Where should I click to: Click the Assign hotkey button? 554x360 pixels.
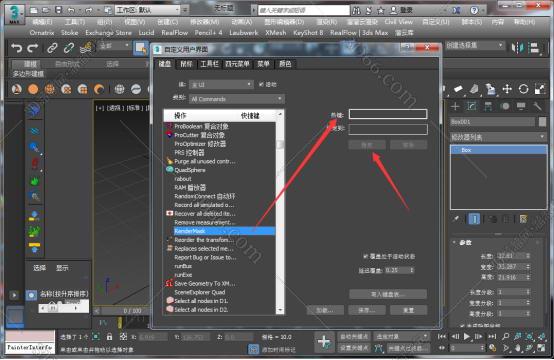[x=366, y=145]
